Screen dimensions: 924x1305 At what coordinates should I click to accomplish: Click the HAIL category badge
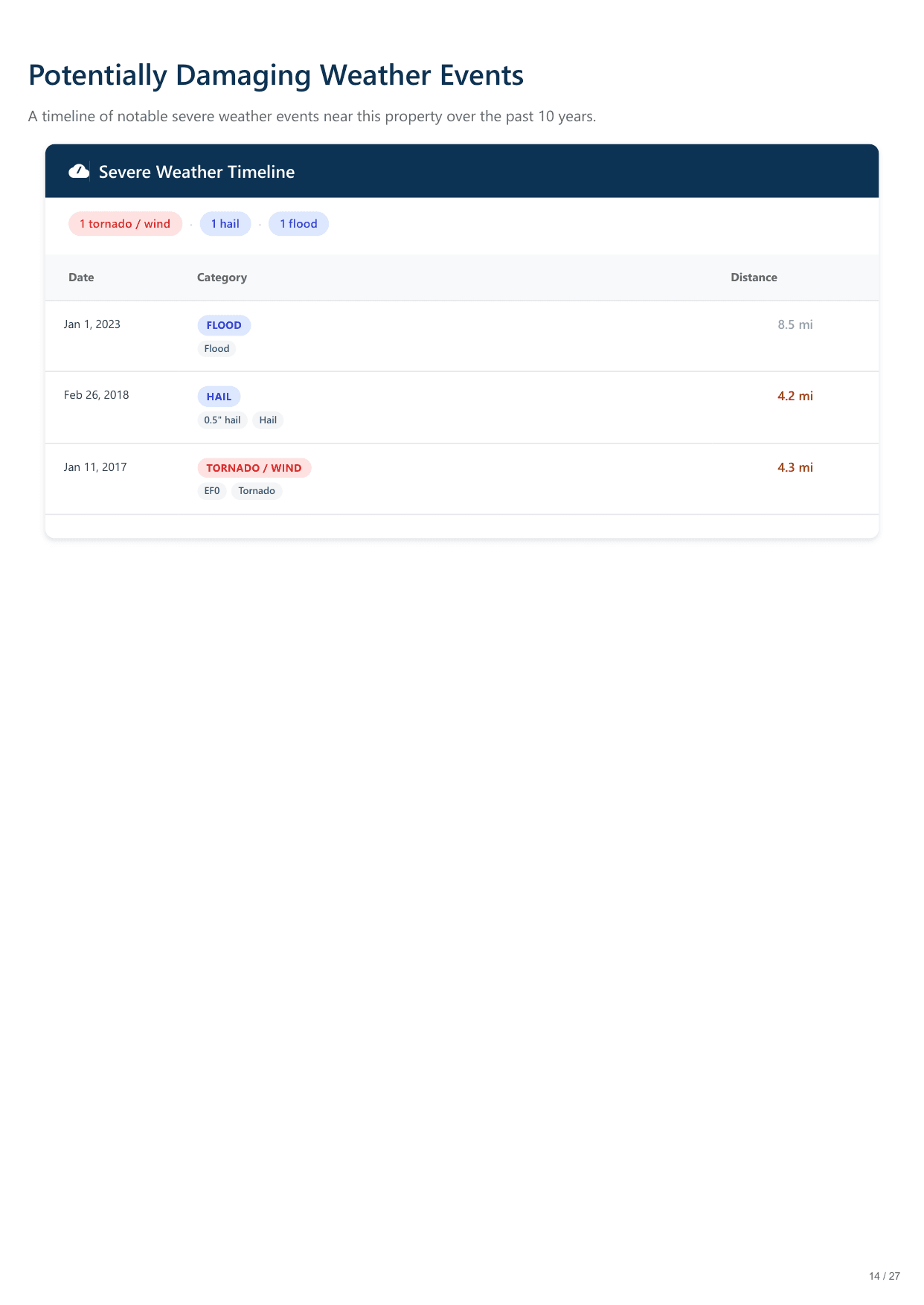219,397
